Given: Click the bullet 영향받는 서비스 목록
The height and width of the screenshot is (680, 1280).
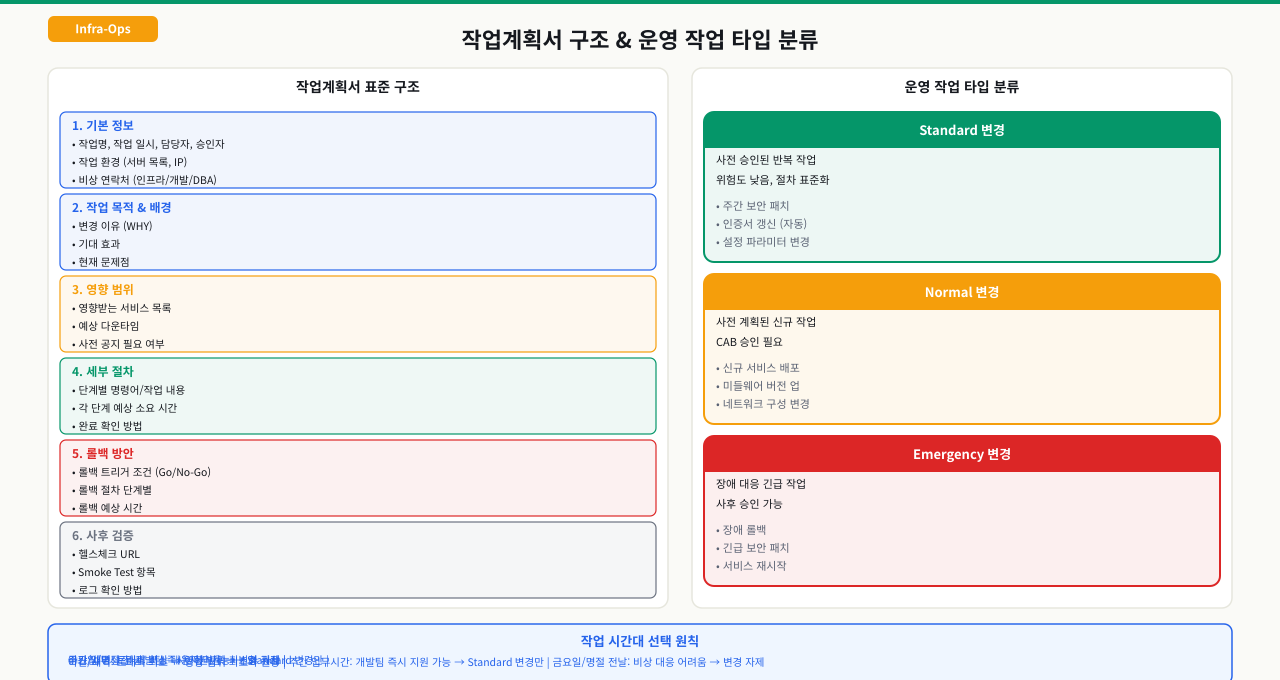Looking at the screenshot, I should [x=122, y=308].
